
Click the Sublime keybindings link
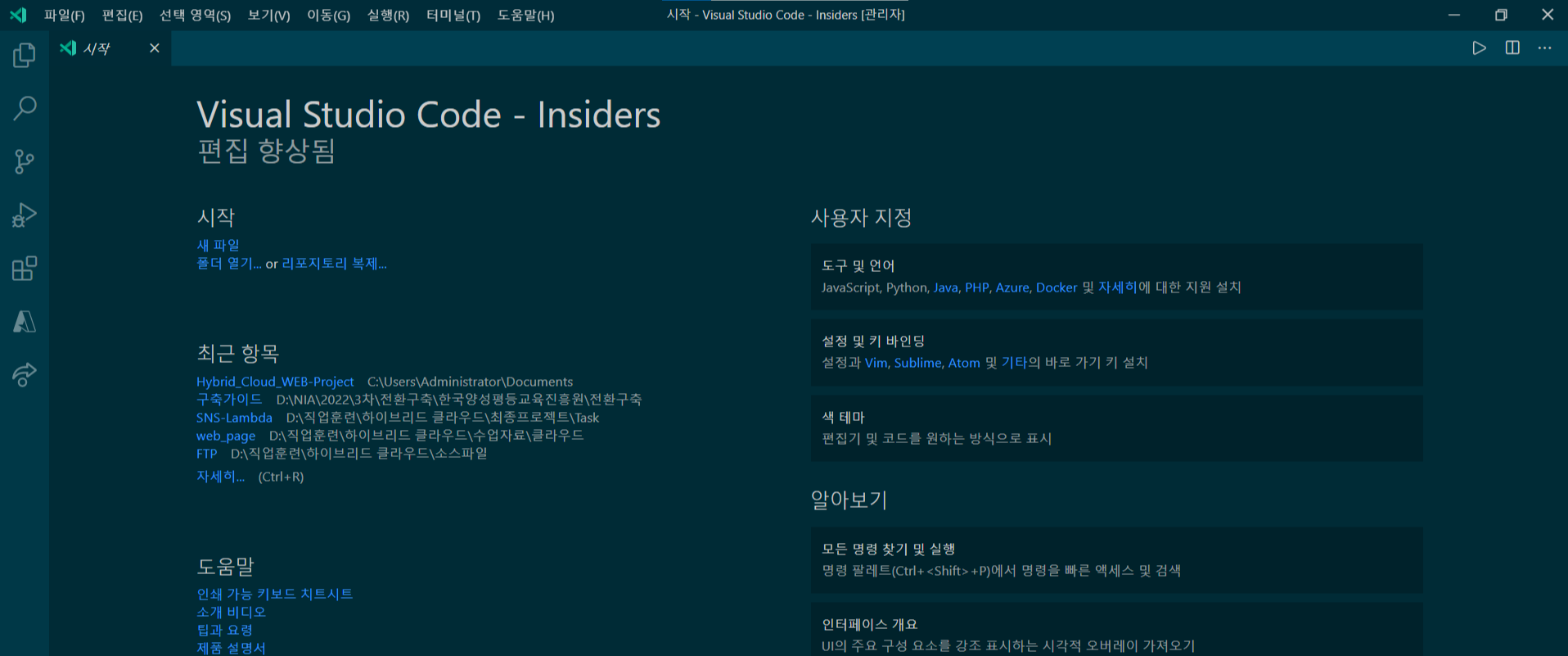pos(917,363)
